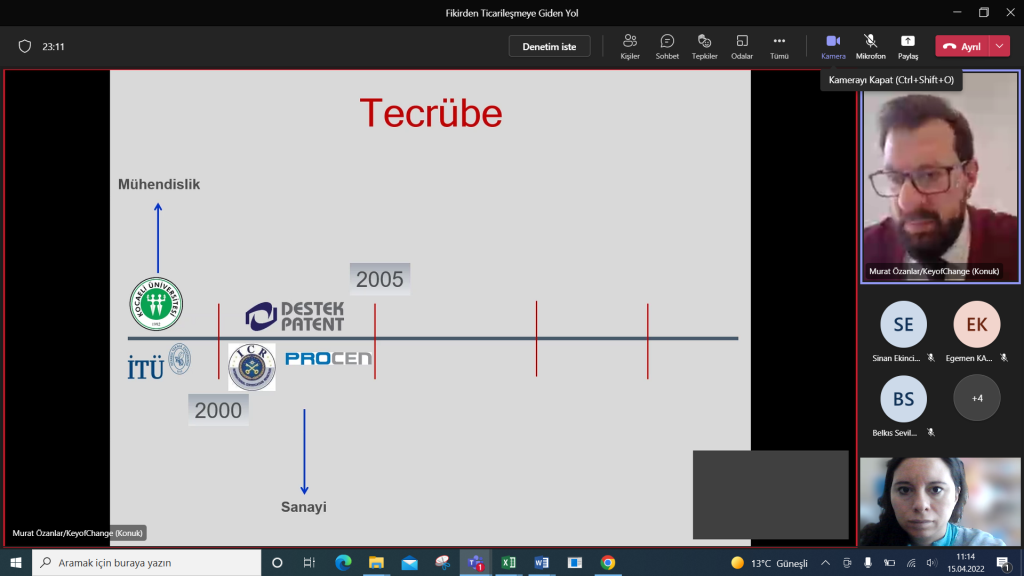
Task: Show hidden system tray icons
Action: pos(826,562)
